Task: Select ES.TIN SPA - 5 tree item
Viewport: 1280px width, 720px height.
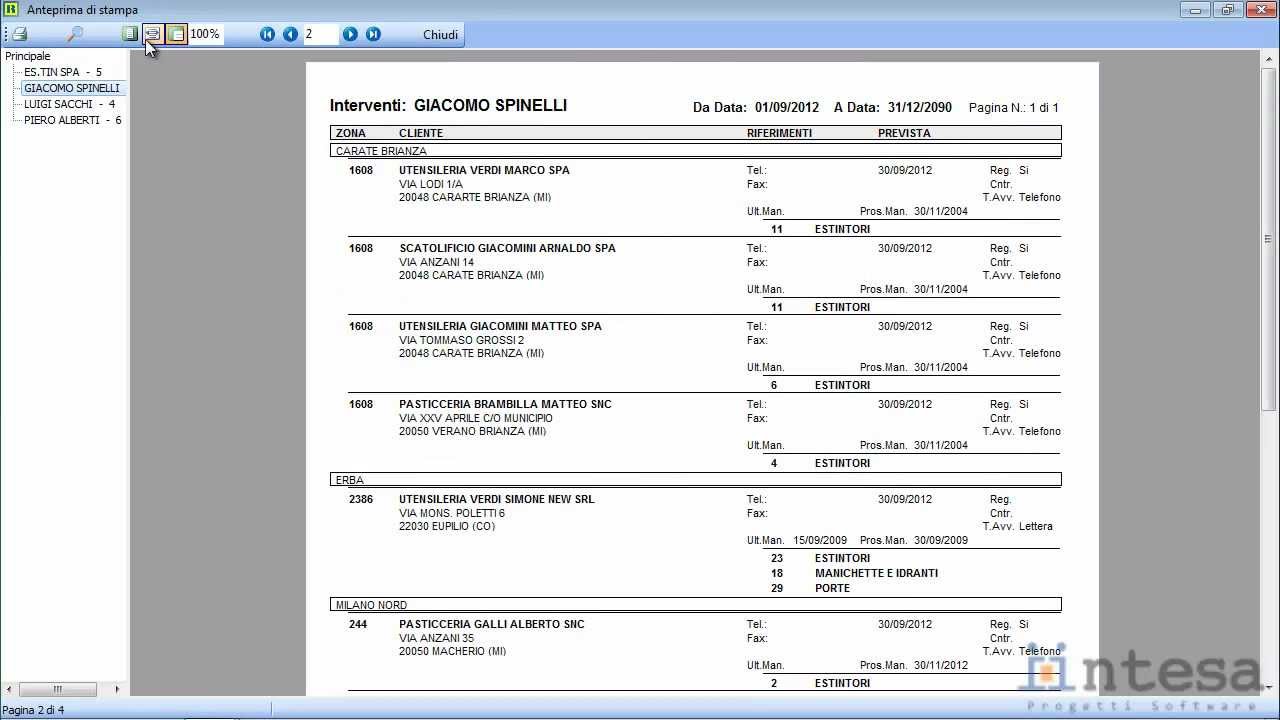Action: 63,72
